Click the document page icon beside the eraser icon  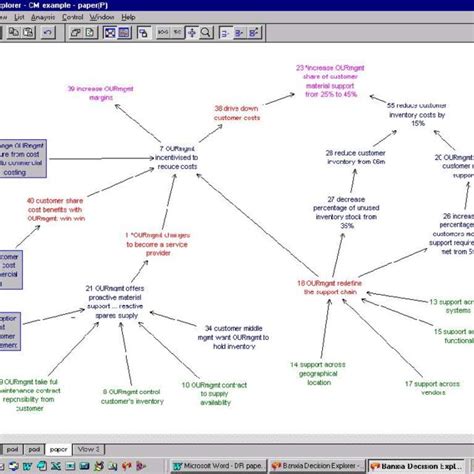(90, 33)
